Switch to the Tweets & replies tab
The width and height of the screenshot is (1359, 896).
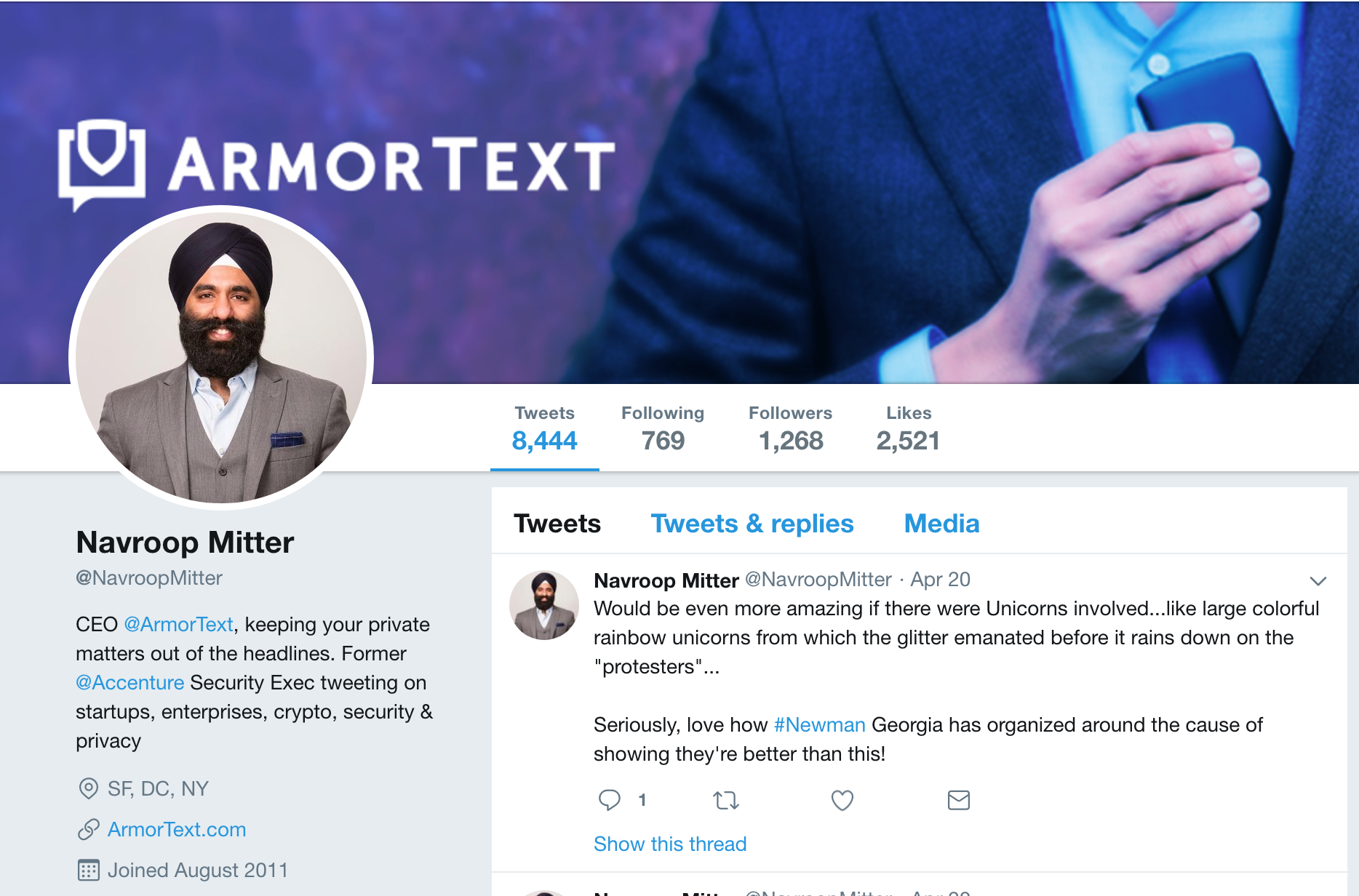pyautogui.click(x=752, y=524)
